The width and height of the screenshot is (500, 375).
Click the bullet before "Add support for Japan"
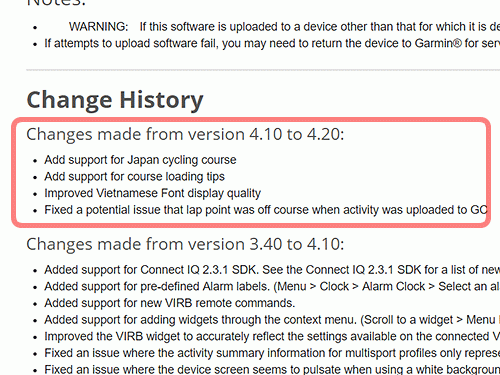[x=35, y=161]
